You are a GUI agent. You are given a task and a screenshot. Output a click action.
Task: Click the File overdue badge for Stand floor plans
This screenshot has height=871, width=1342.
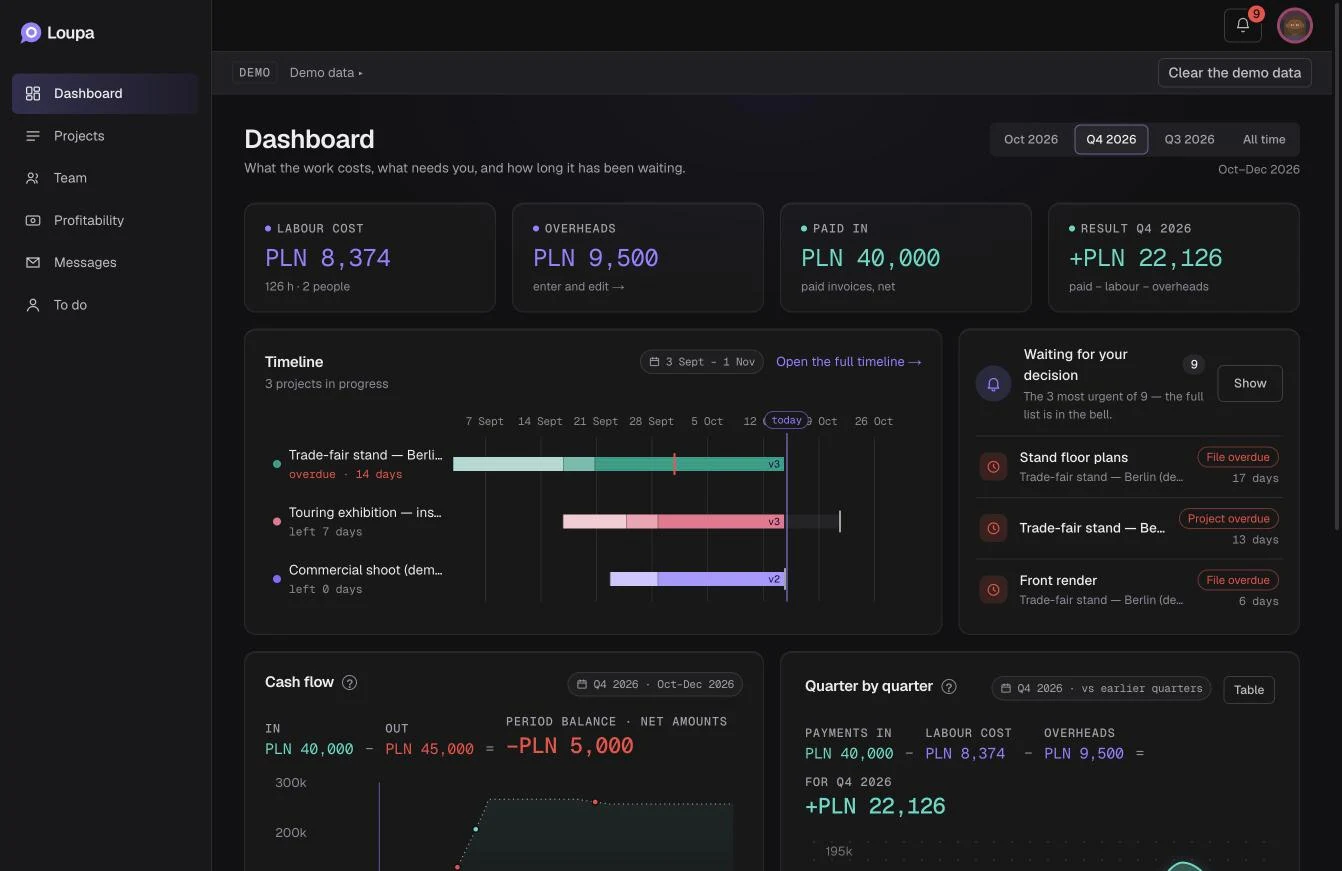tap(1238, 458)
